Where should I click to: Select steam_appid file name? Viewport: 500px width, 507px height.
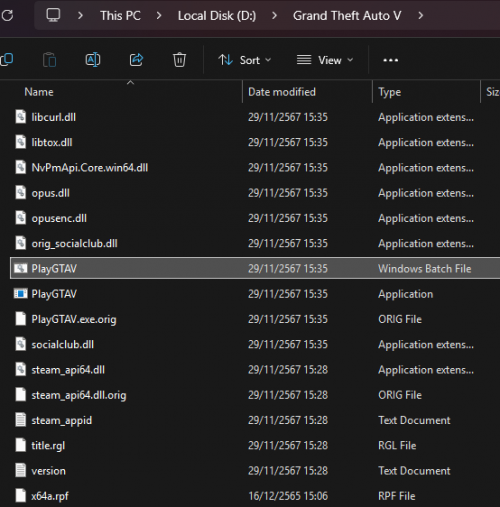pyautogui.click(x=62, y=421)
